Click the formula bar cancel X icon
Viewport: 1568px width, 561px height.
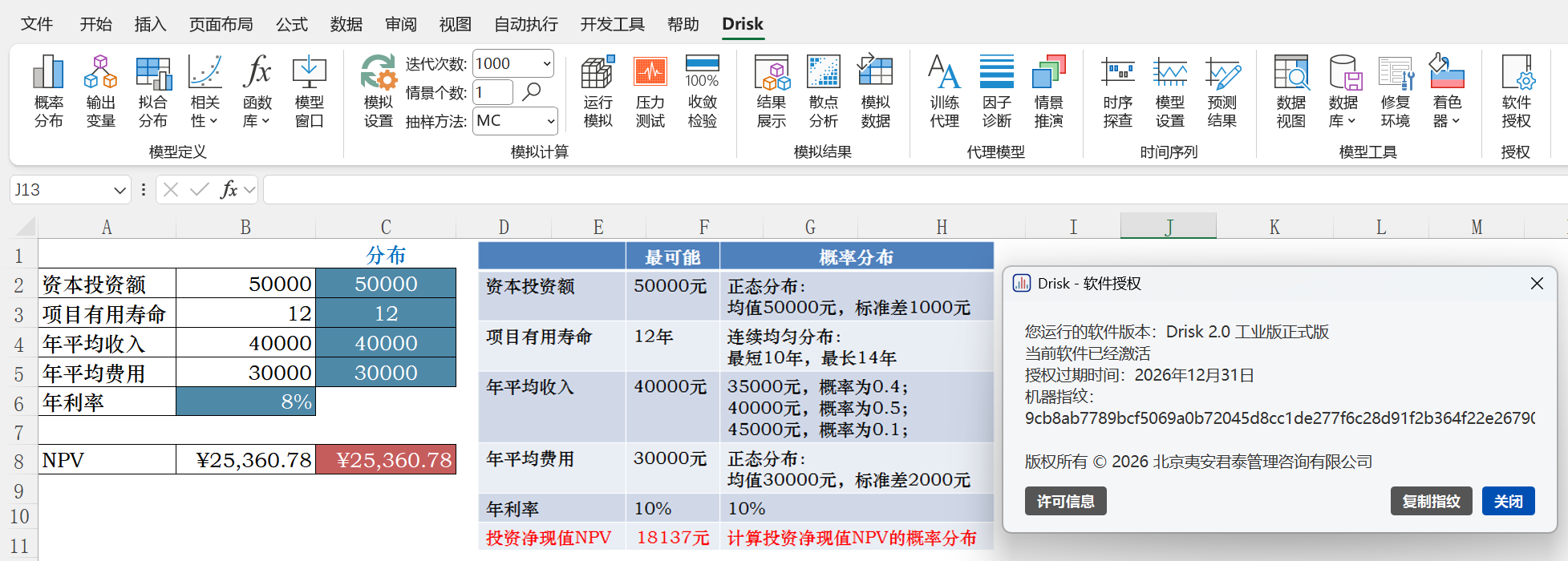point(170,190)
